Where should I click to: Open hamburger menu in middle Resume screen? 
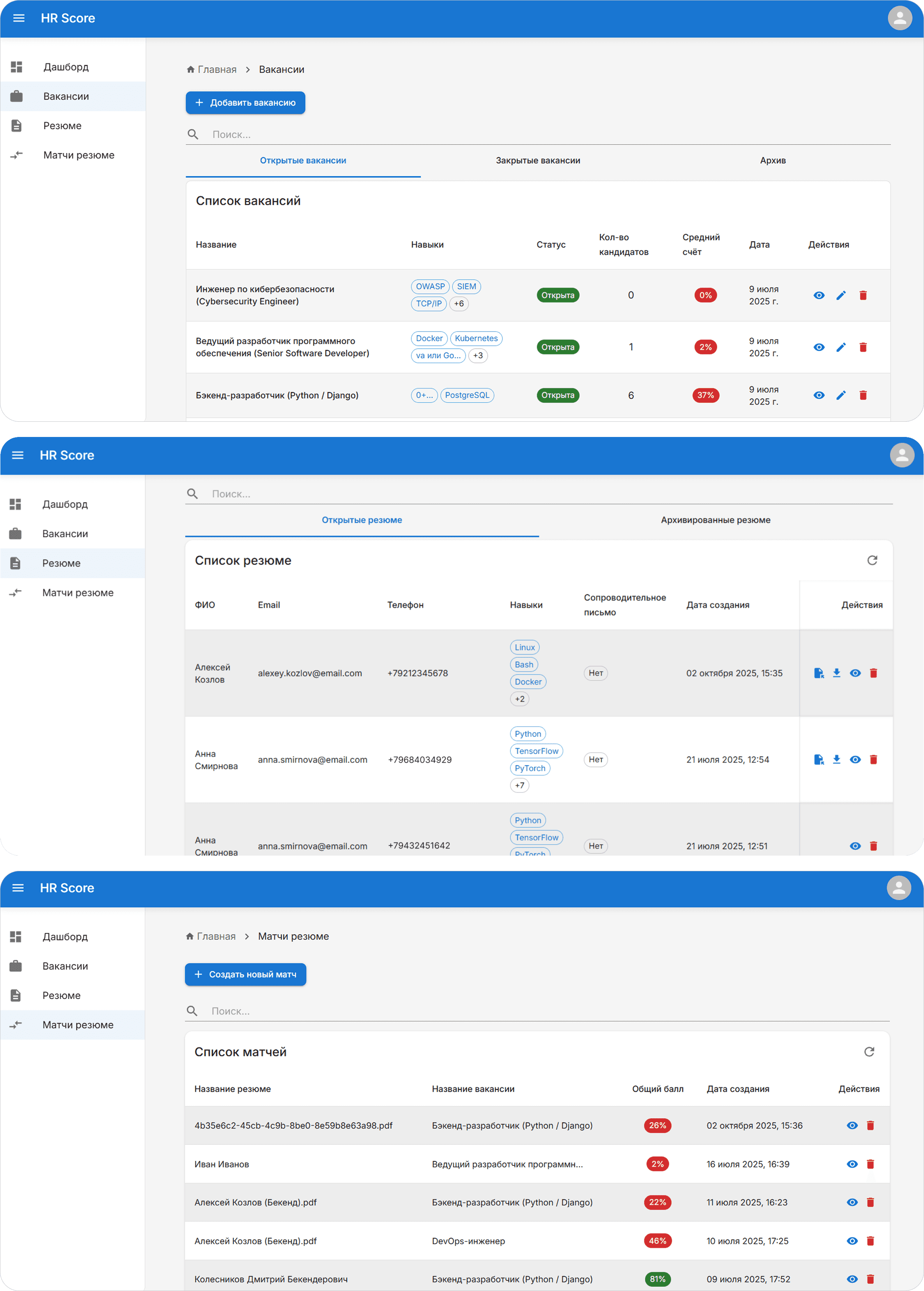[x=18, y=455]
